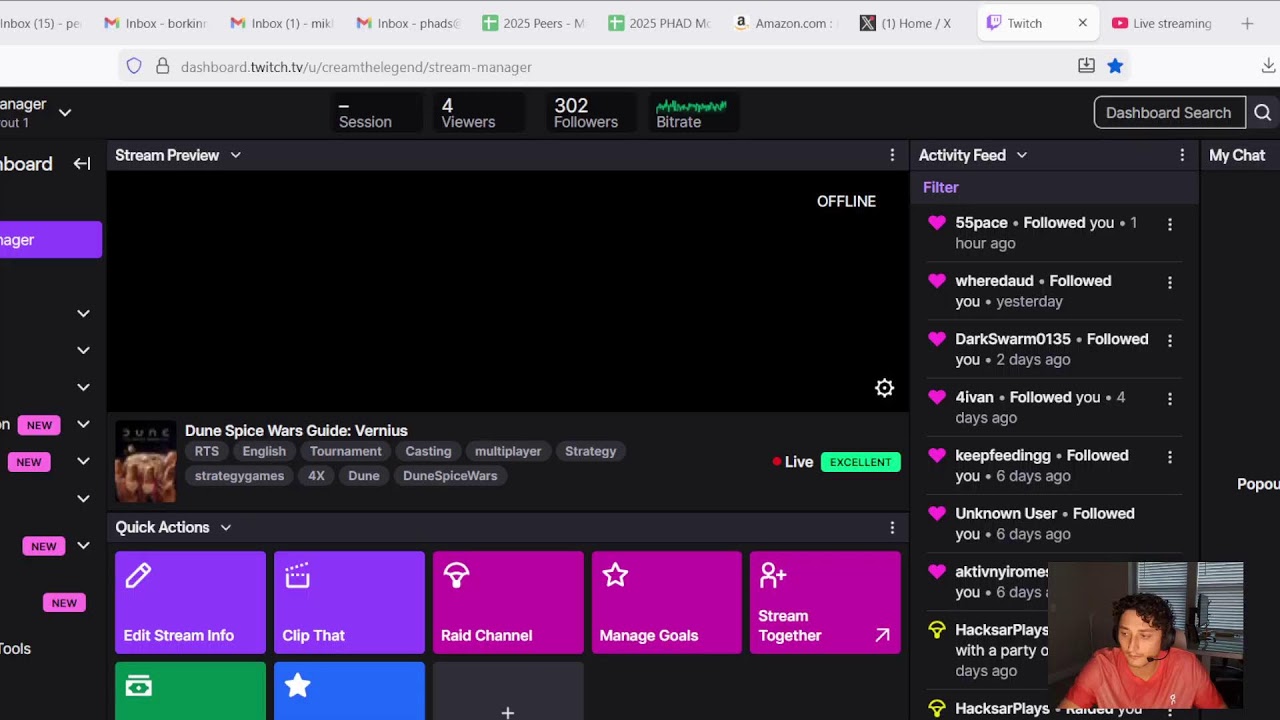Click the site security lock icon

point(162,67)
